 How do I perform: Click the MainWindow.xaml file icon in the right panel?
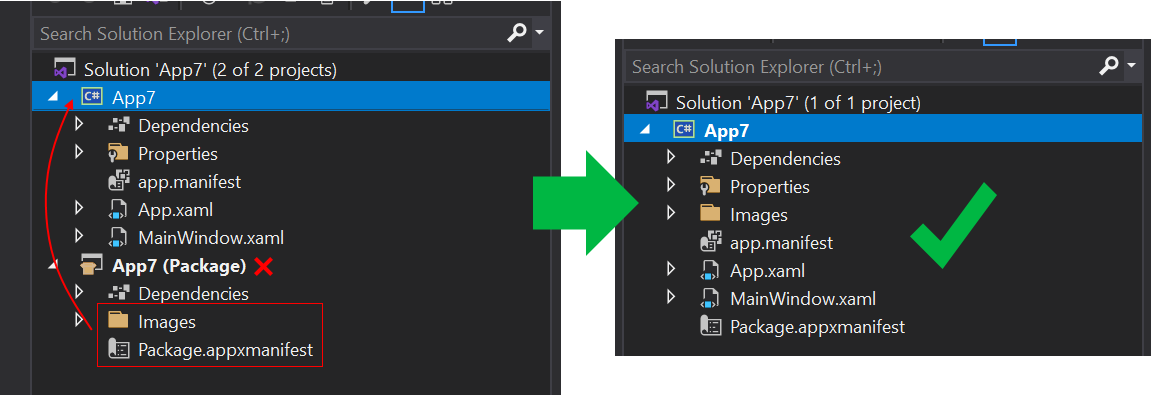point(710,298)
